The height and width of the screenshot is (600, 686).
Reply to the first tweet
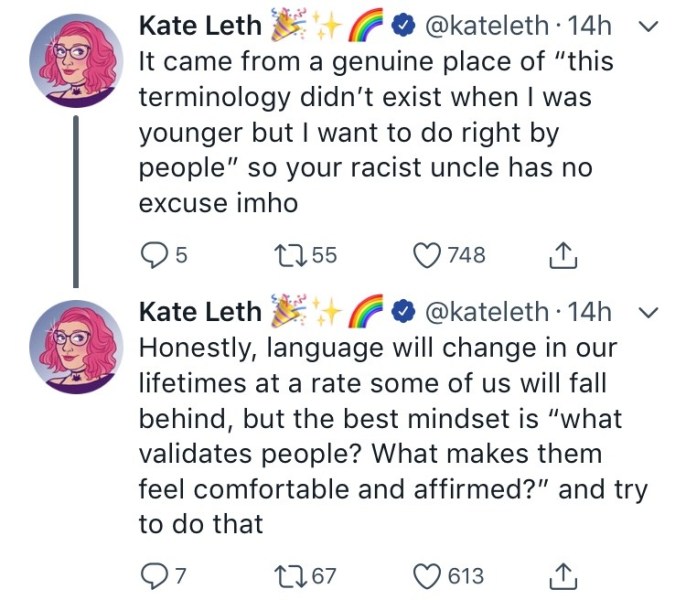point(152,256)
